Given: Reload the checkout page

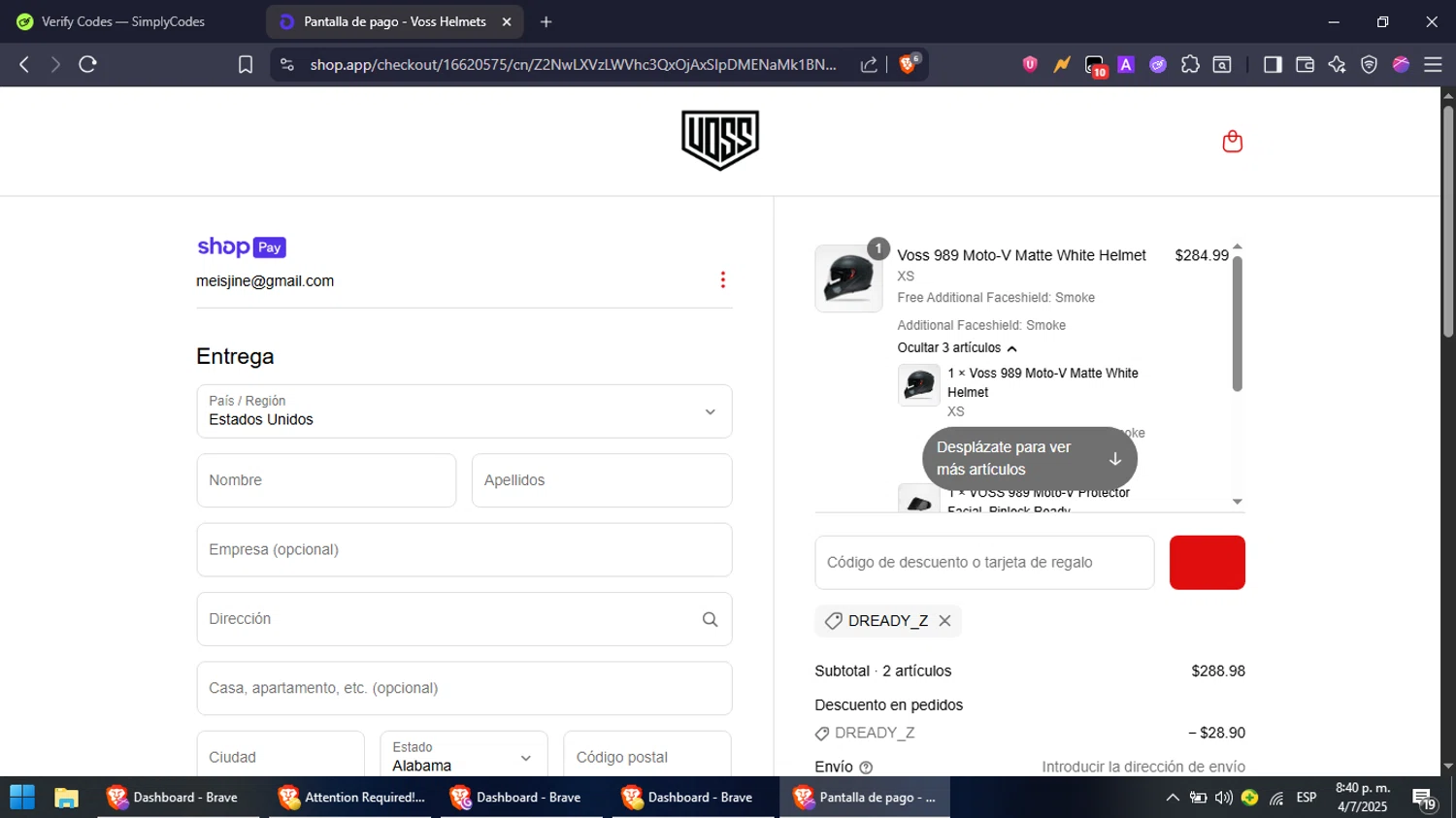Looking at the screenshot, I should (x=88, y=64).
